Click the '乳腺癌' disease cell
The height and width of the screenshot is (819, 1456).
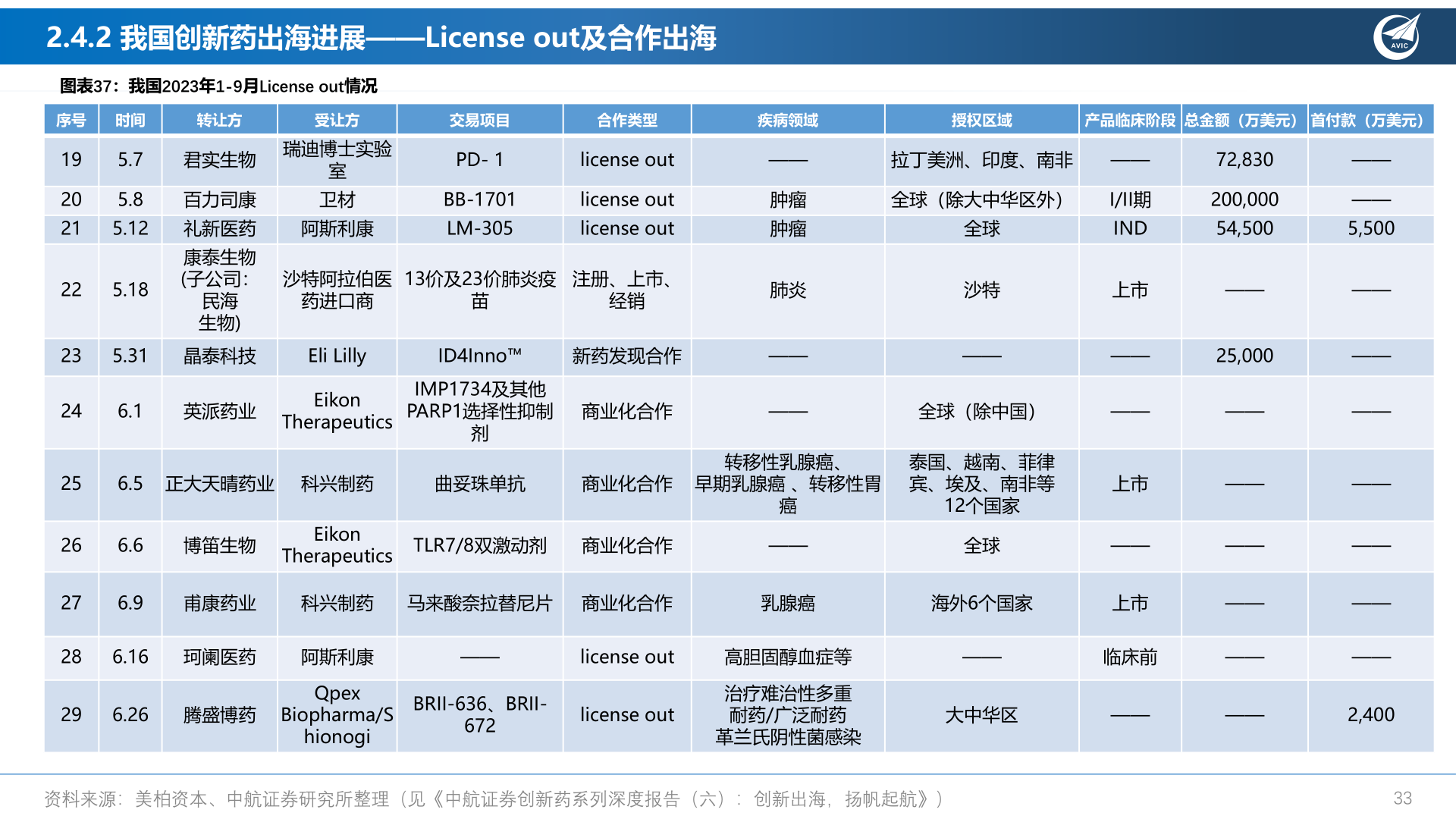(788, 604)
